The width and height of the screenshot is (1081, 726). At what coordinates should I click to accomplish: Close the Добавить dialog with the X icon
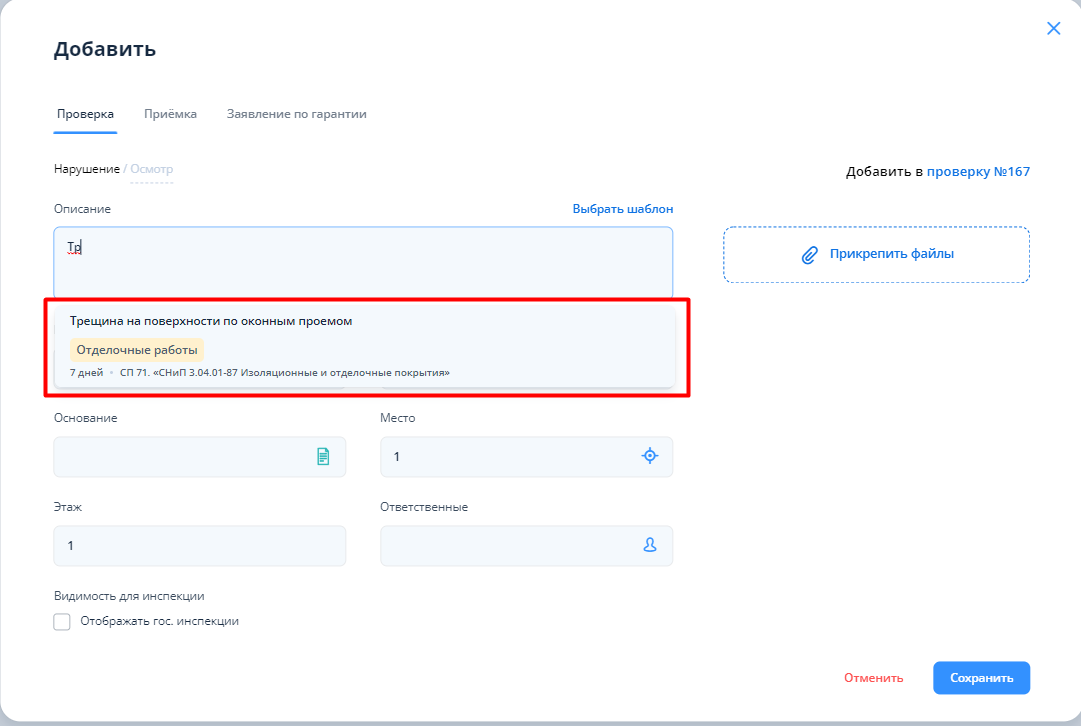[1053, 29]
